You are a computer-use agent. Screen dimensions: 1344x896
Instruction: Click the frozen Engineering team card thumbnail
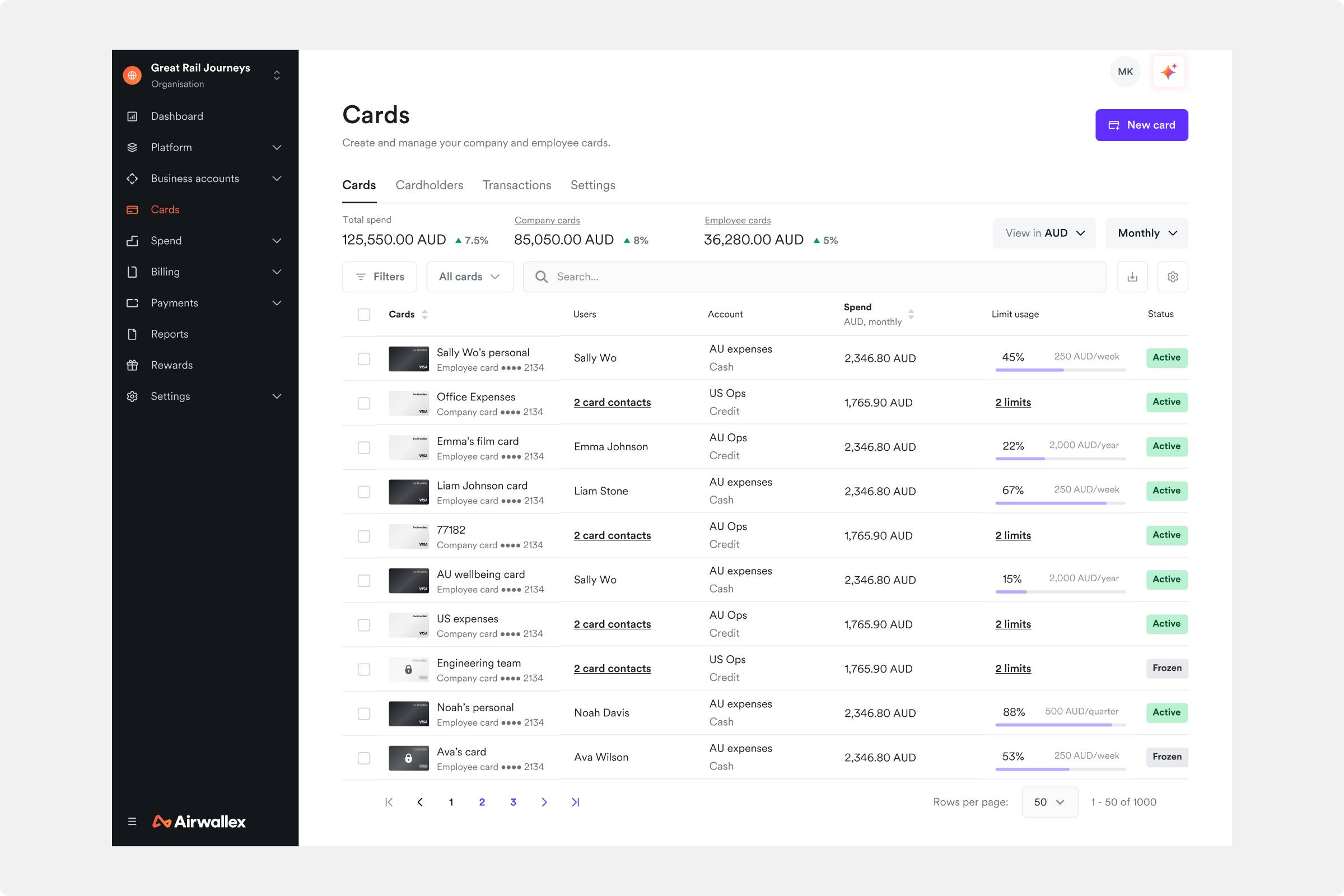pyautogui.click(x=409, y=669)
